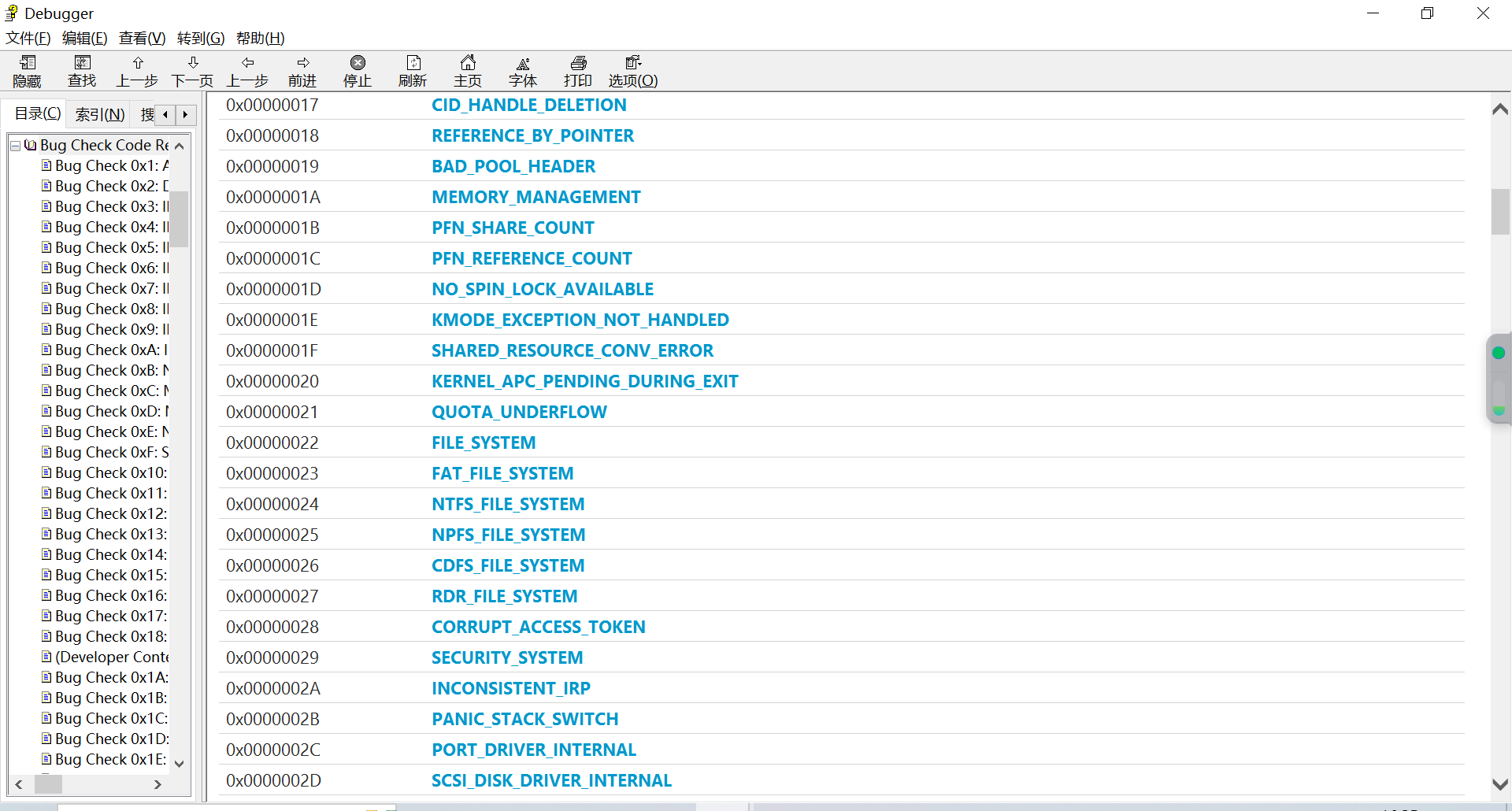Image resolution: width=1512 pixels, height=811 pixels.
Task: Open the 查看(V) menu
Action: tap(142, 38)
